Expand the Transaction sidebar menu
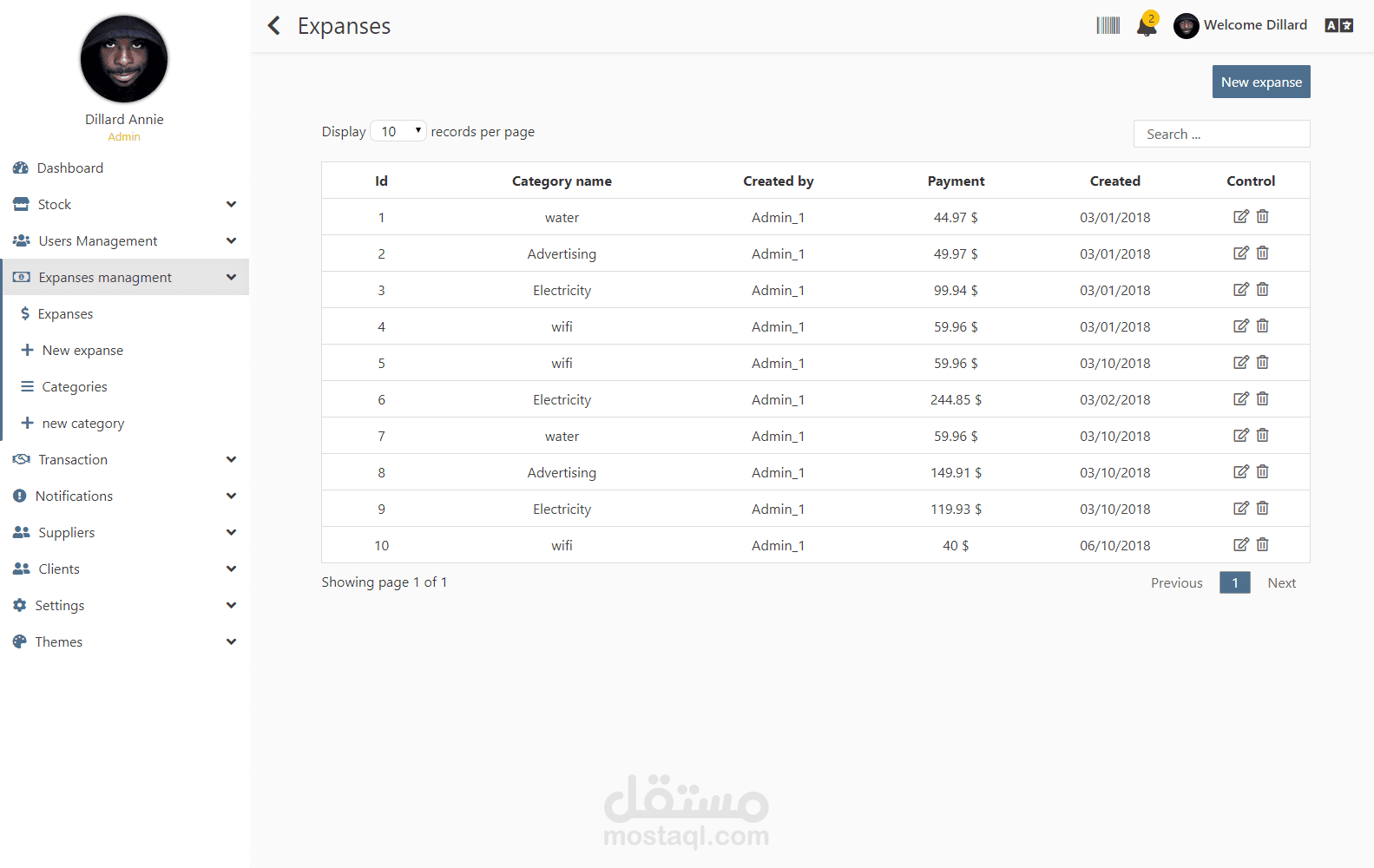Screen dimensions: 1374x868 tap(124, 460)
